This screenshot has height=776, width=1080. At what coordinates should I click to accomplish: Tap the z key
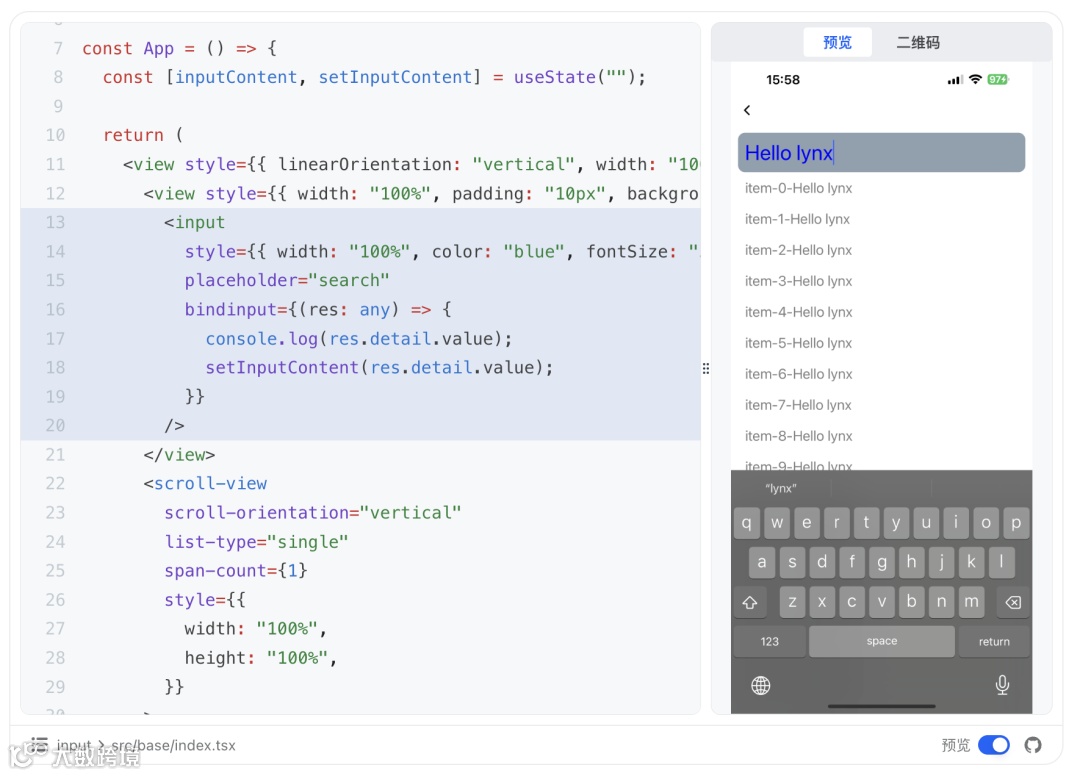792,602
